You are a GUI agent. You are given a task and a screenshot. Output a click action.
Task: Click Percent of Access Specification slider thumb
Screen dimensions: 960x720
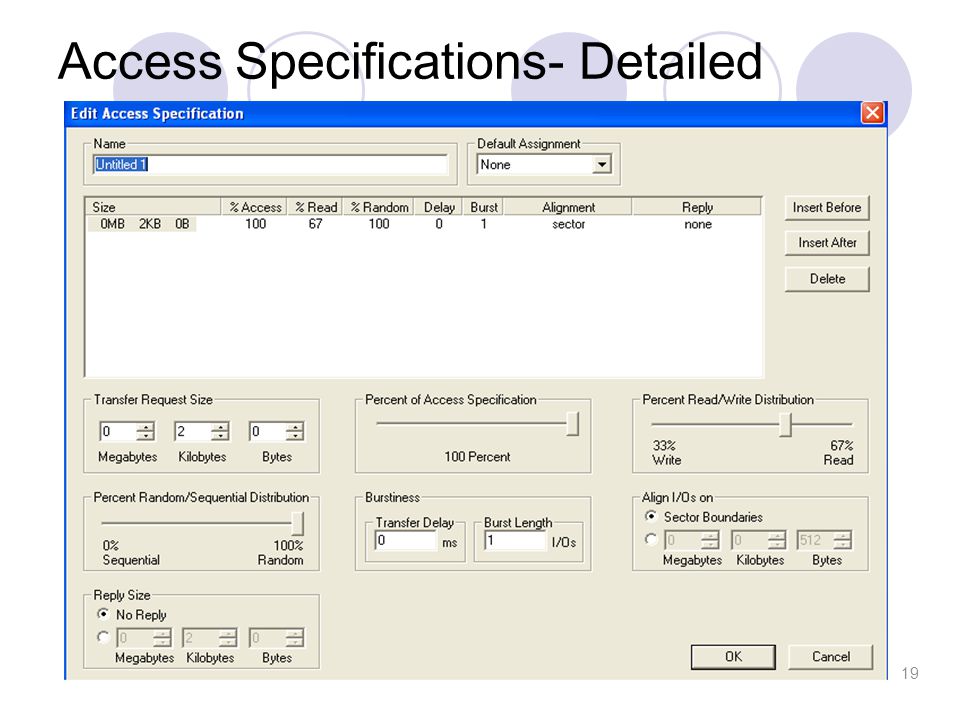coord(572,423)
